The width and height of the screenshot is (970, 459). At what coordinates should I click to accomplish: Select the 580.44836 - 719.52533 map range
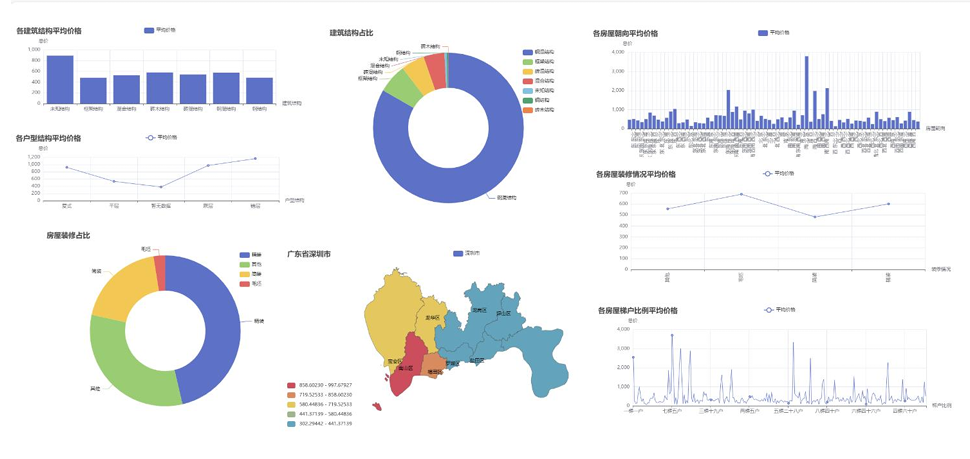tap(320, 404)
